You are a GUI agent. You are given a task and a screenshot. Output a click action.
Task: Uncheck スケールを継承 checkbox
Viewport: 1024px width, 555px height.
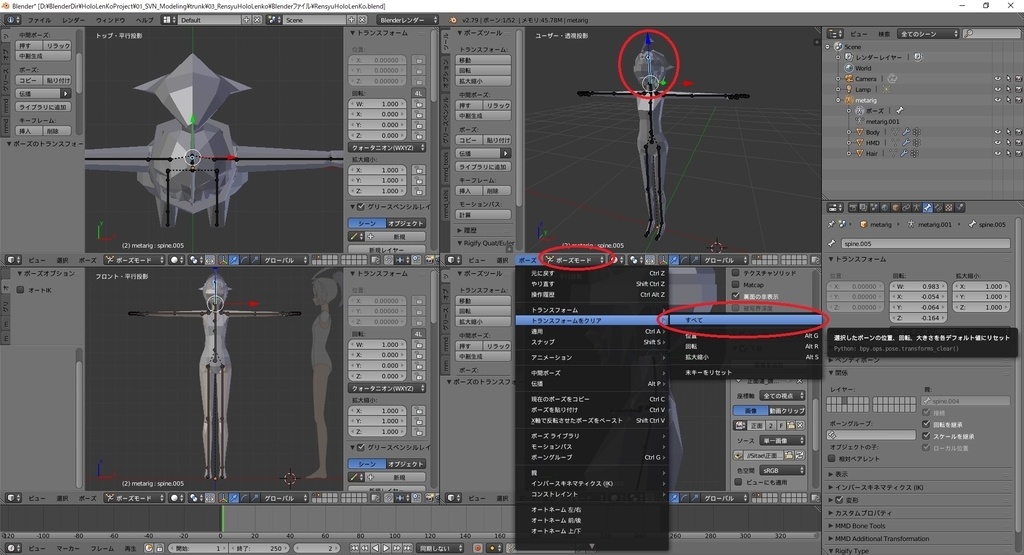click(926, 436)
